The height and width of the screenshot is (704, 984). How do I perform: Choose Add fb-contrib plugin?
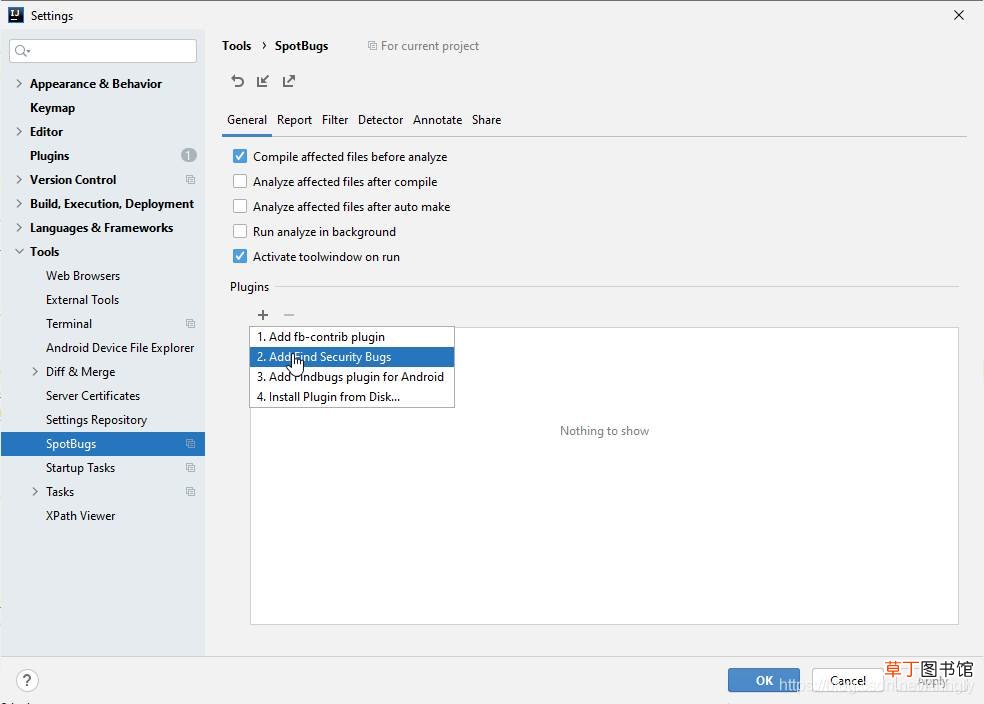(x=352, y=337)
